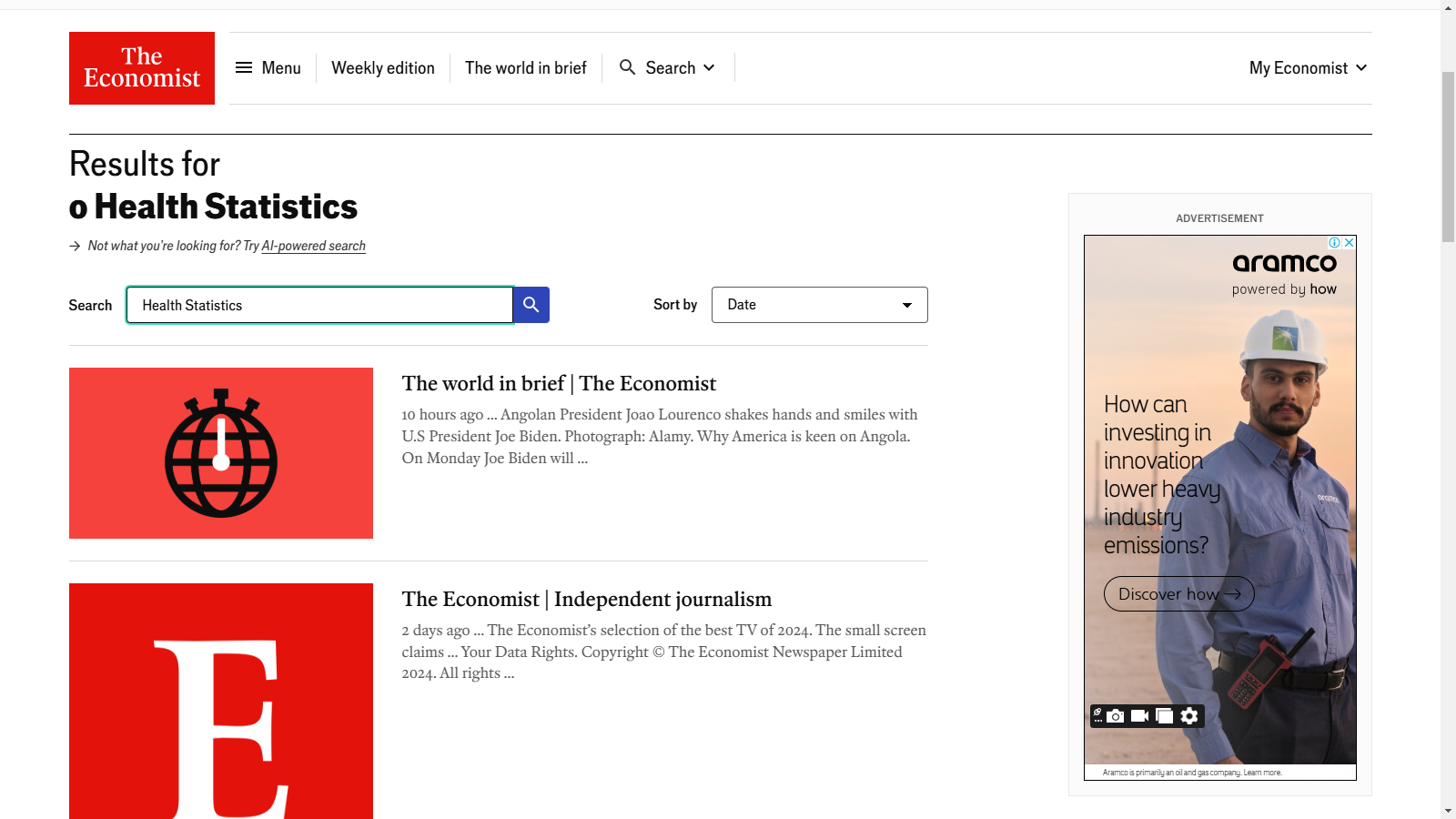Click the Discover how button
1456x819 pixels.
coord(1178,594)
